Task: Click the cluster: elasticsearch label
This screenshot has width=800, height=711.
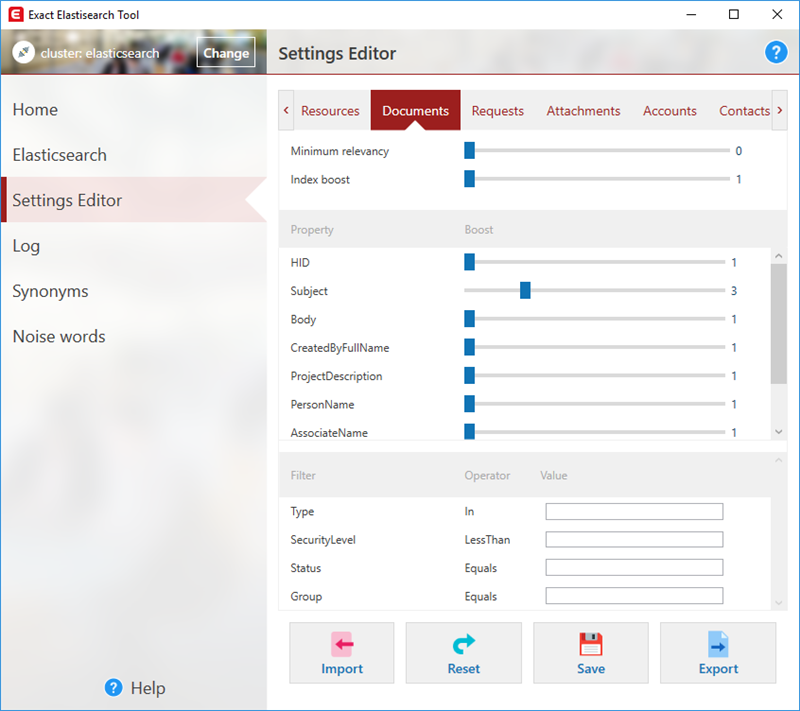Action: (x=100, y=53)
